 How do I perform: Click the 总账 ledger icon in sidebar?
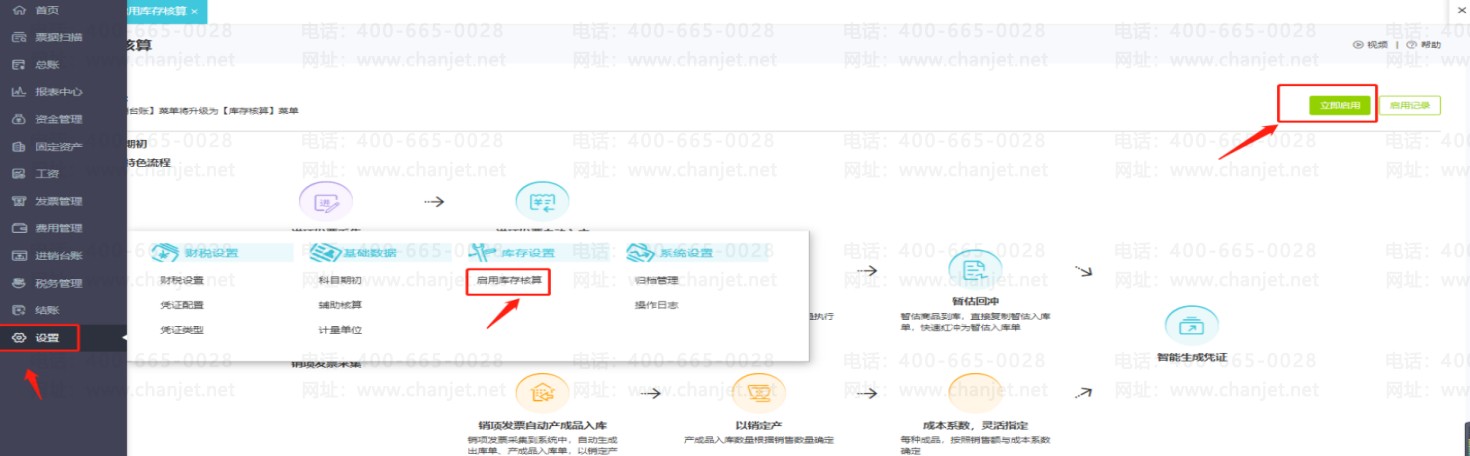point(18,64)
